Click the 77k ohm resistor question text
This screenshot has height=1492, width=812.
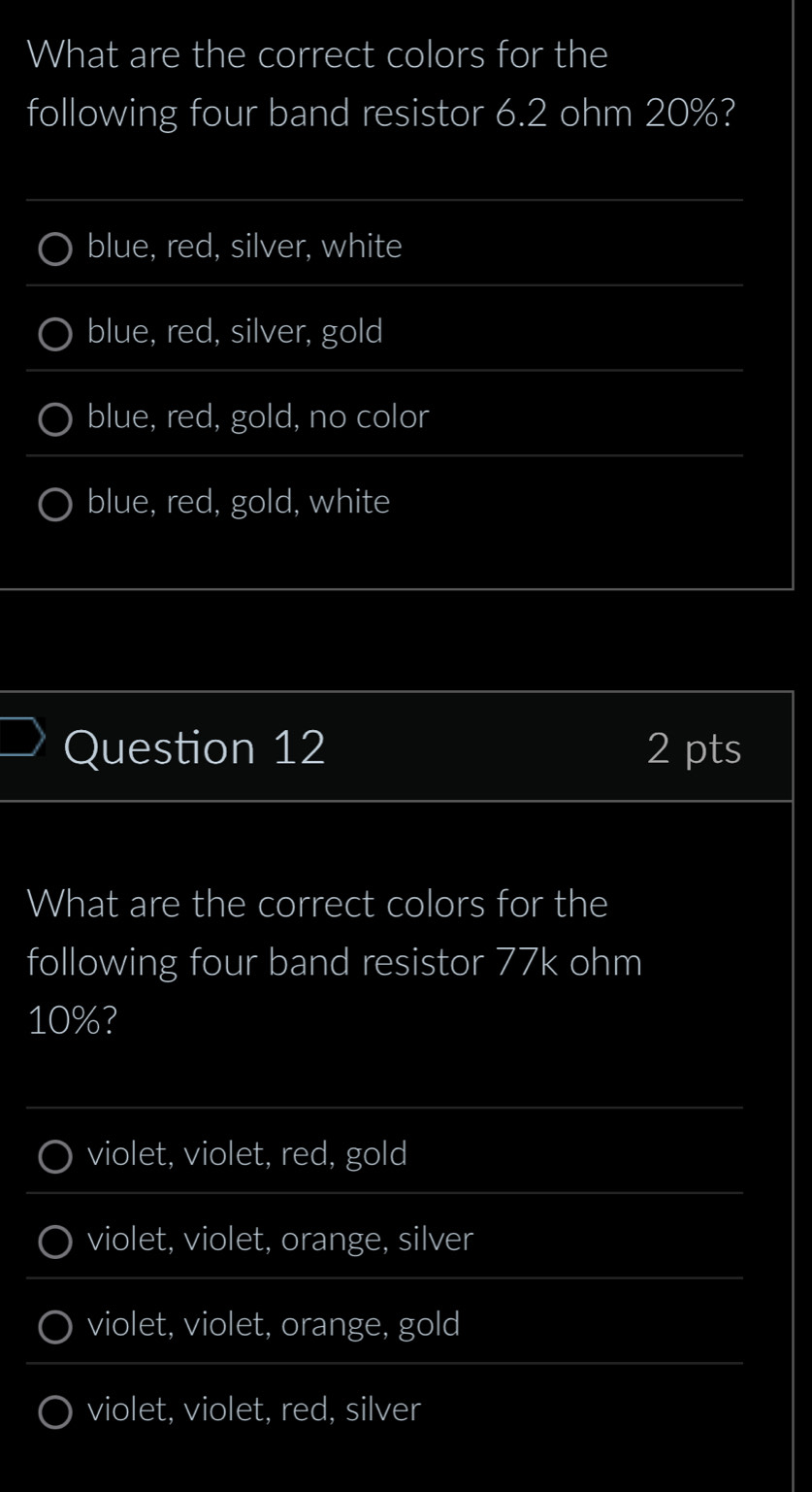335,962
